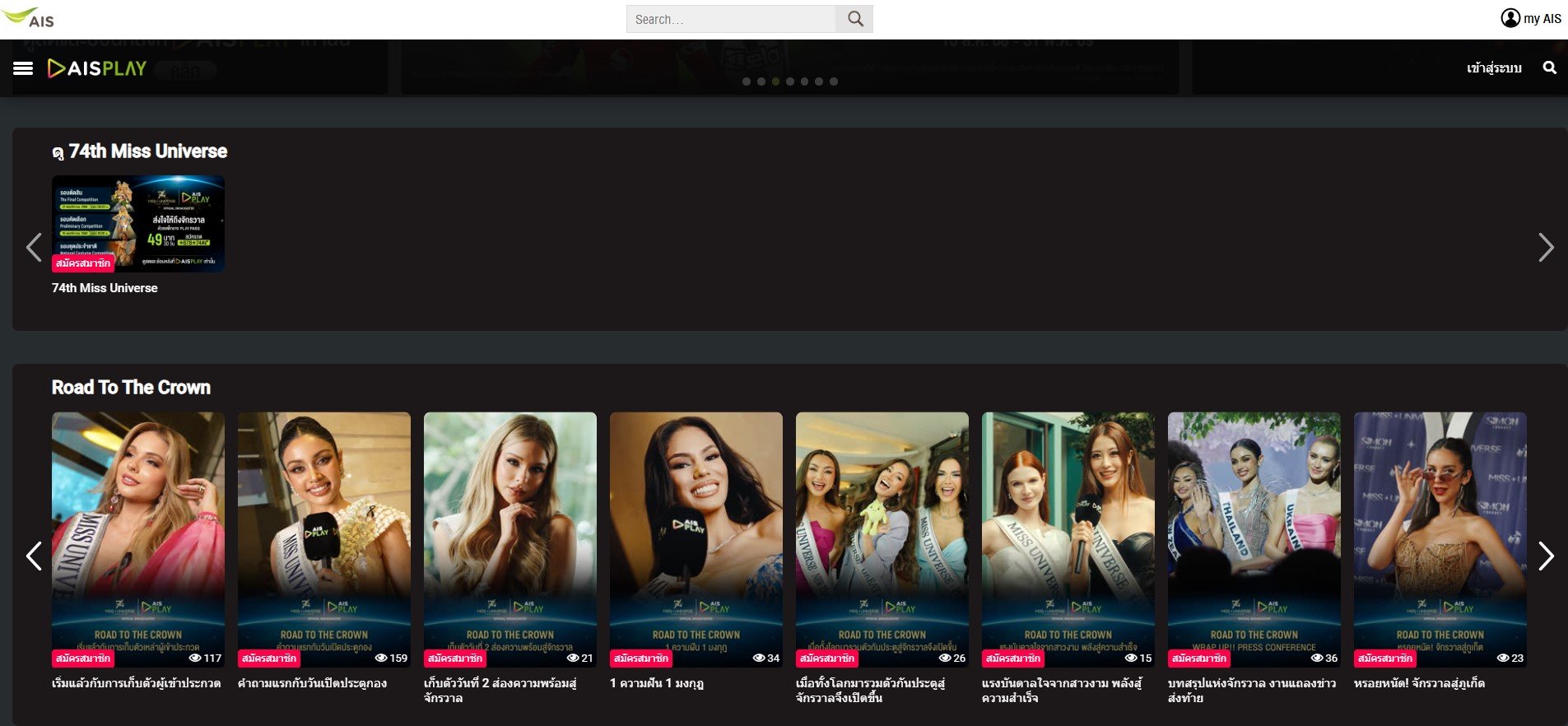The height and width of the screenshot is (726, 1568).
Task: Click the my AIS user icon
Action: 1510,18
